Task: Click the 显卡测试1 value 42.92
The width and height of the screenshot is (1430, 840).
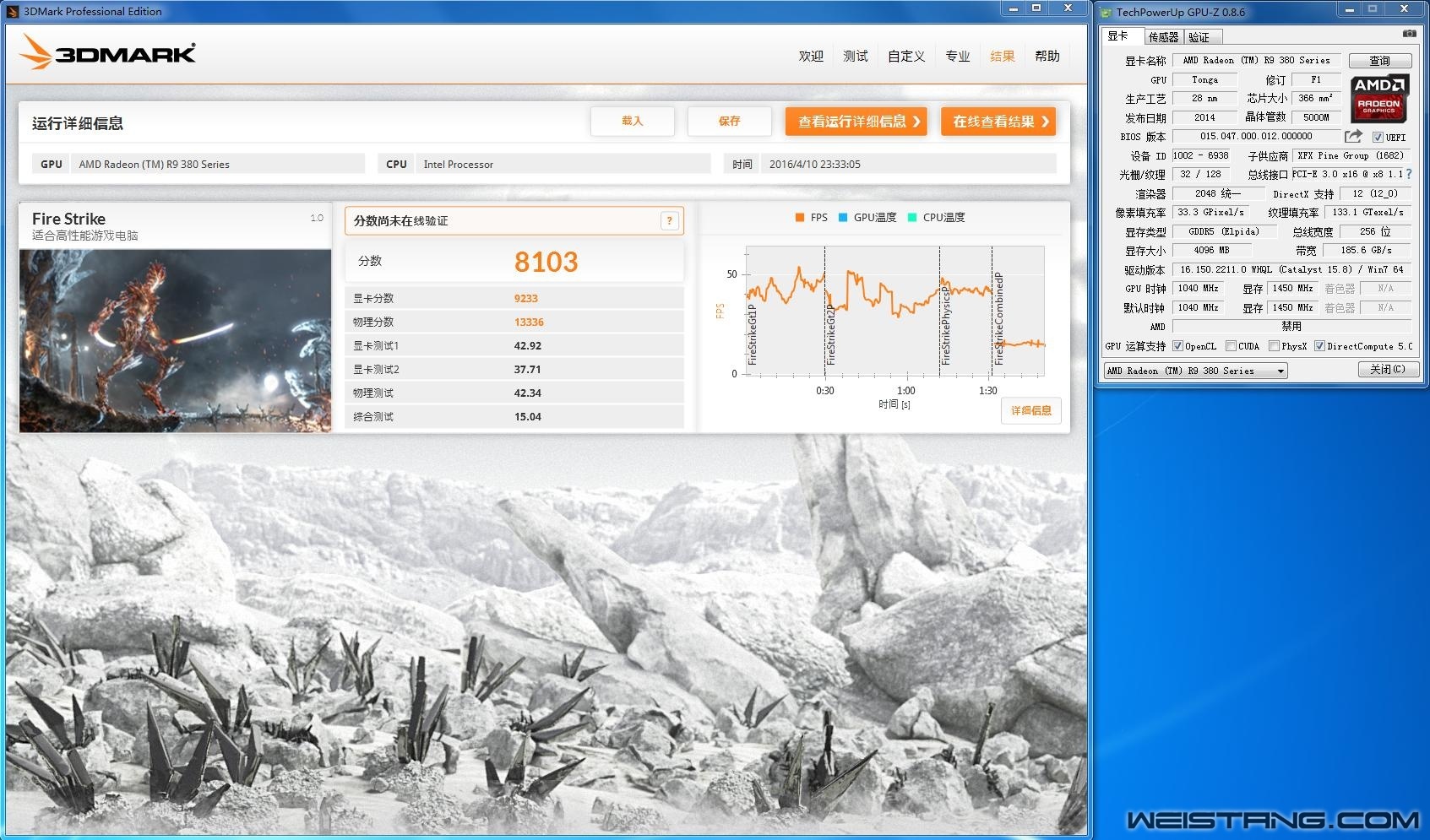Action: click(x=527, y=345)
